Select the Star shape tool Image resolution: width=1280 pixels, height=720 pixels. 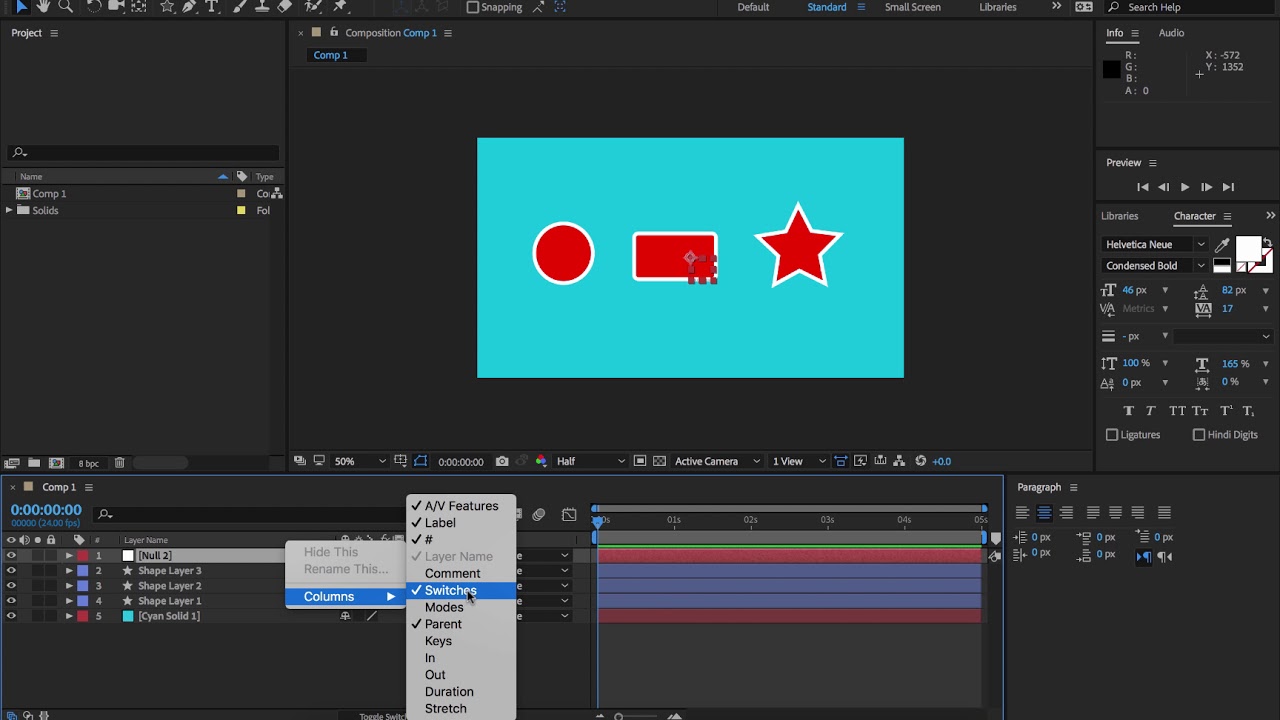[167, 7]
